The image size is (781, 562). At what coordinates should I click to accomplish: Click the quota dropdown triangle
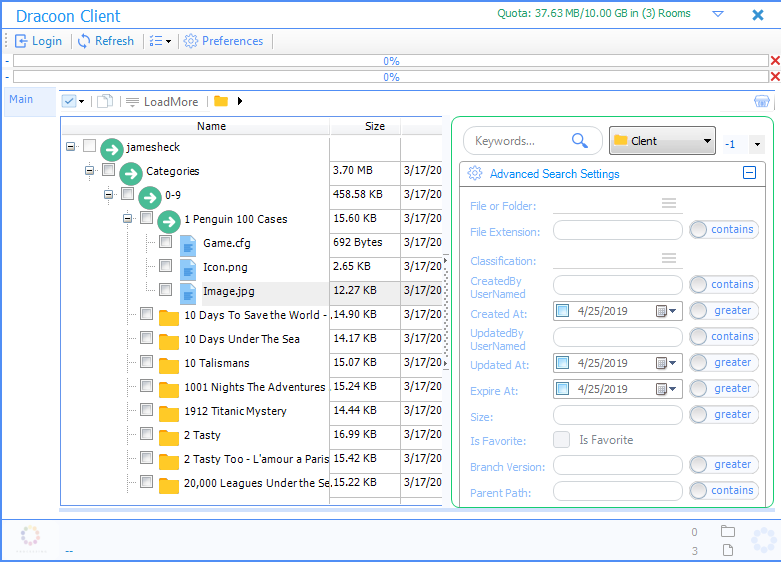pos(718,14)
